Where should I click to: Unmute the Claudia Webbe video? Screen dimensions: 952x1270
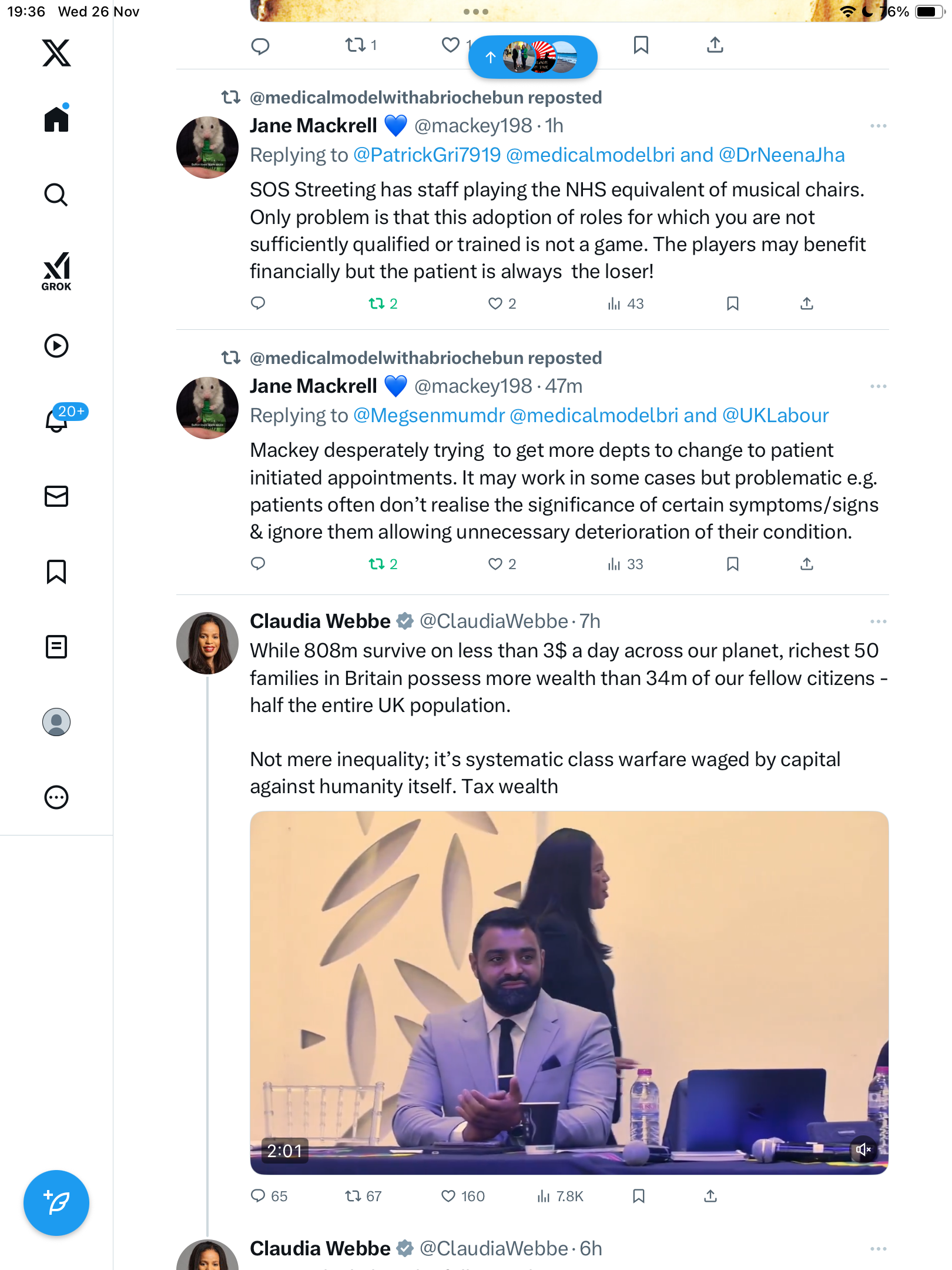[863, 1149]
